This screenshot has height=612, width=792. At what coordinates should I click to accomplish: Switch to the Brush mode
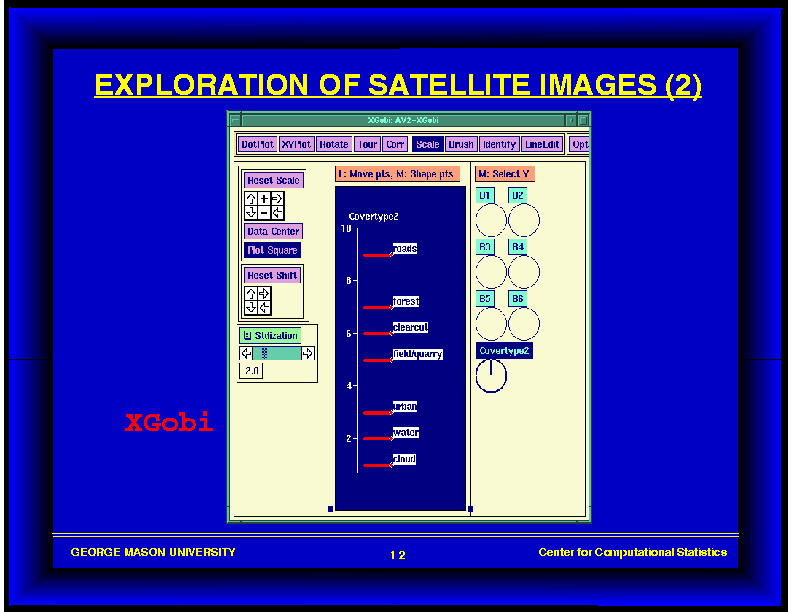[461, 145]
